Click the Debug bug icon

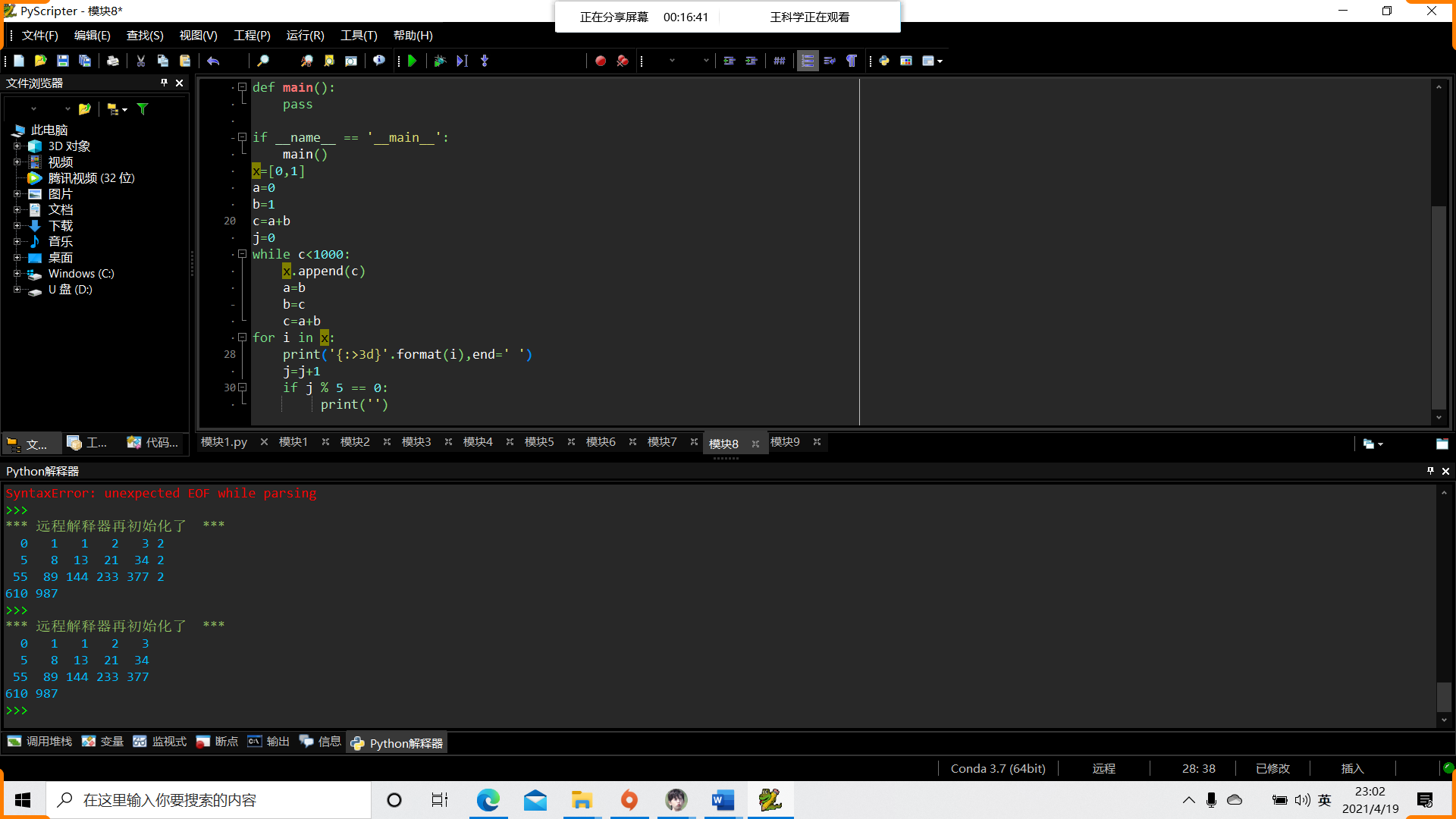(x=440, y=61)
